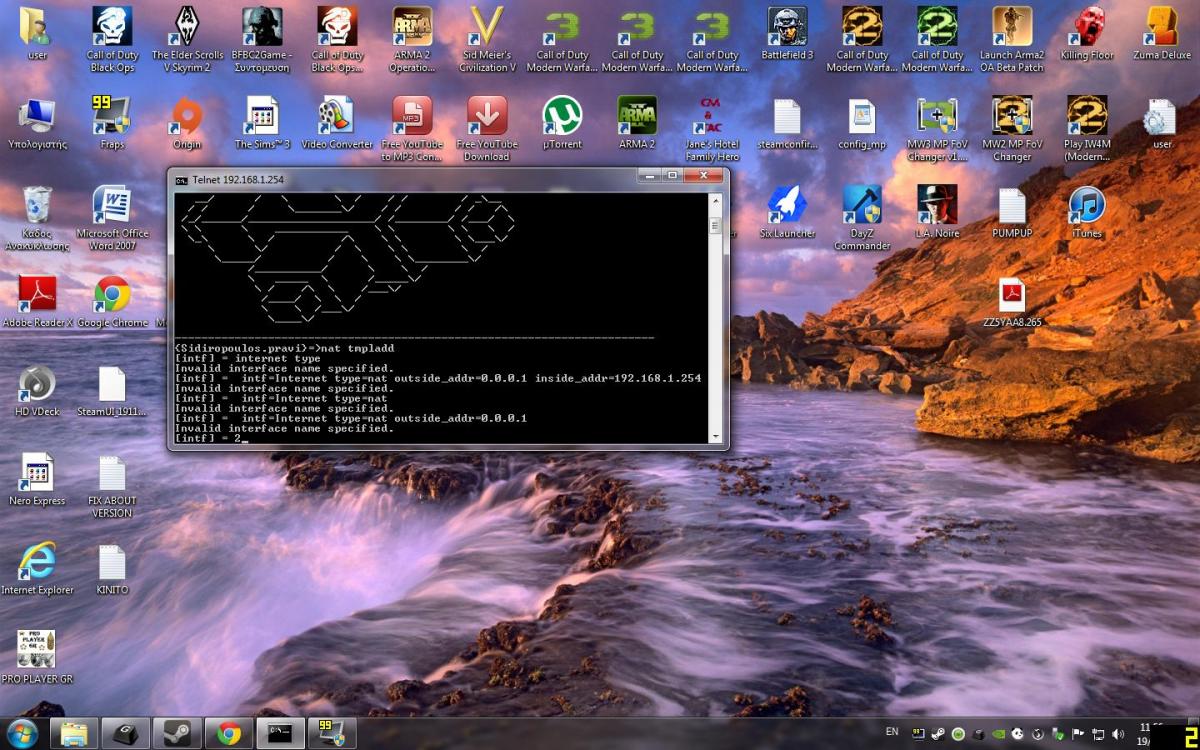Open The Elder Scrolls V Skyrim shortcut
The height and width of the screenshot is (750, 1200).
click(187, 39)
